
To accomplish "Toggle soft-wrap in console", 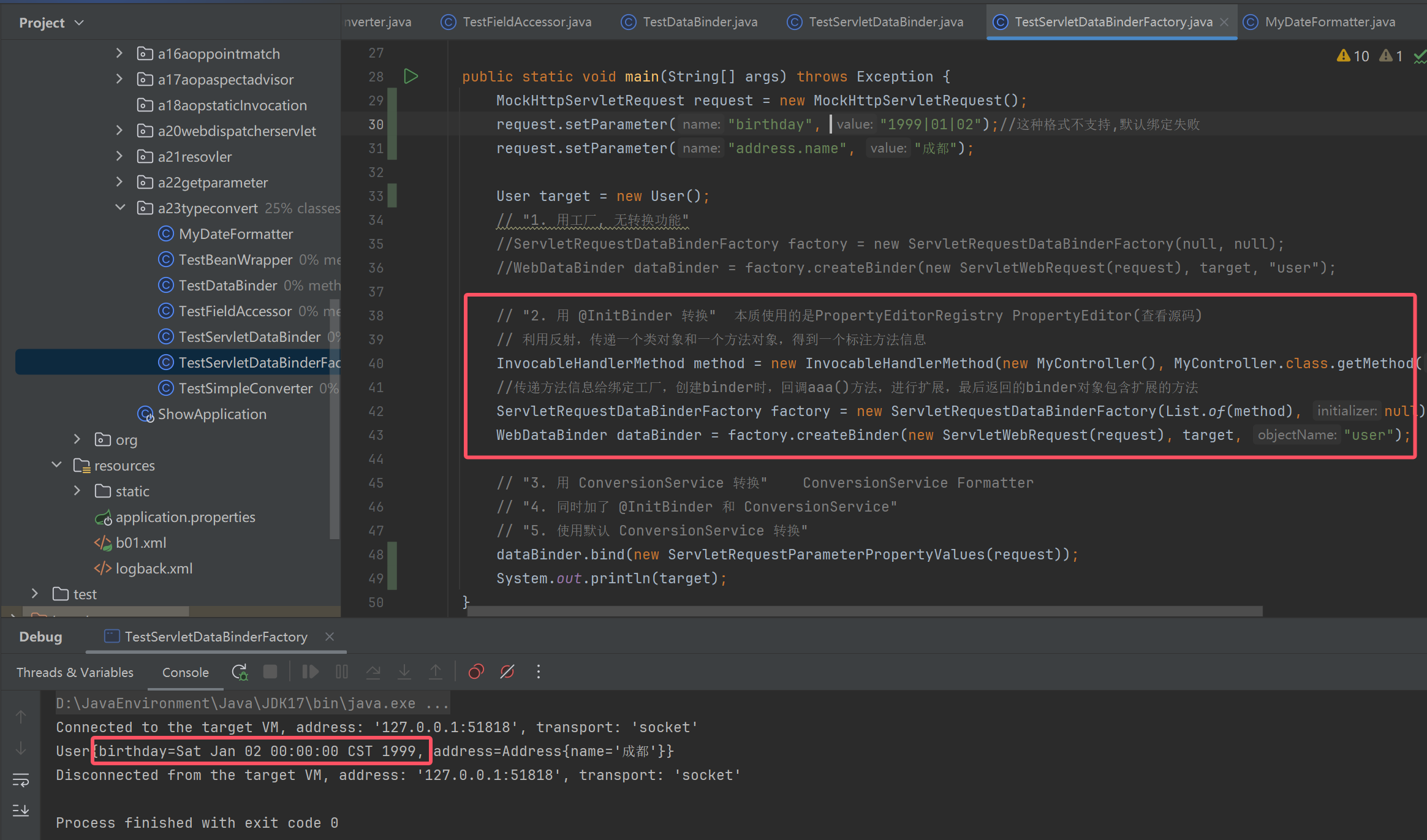I will point(21,780).
